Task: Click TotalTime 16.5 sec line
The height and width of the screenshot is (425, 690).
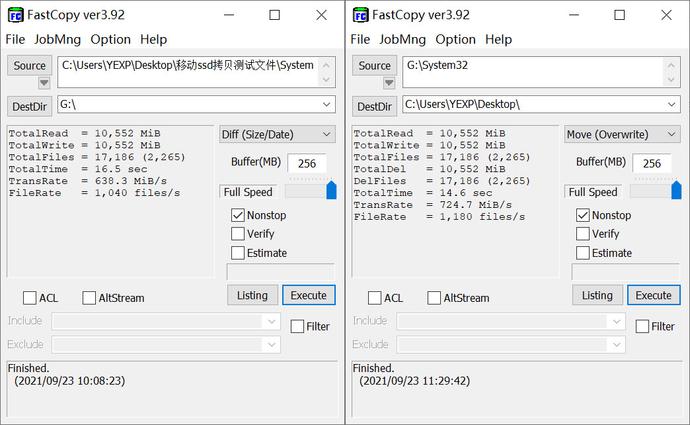Action: click(77, 169)
